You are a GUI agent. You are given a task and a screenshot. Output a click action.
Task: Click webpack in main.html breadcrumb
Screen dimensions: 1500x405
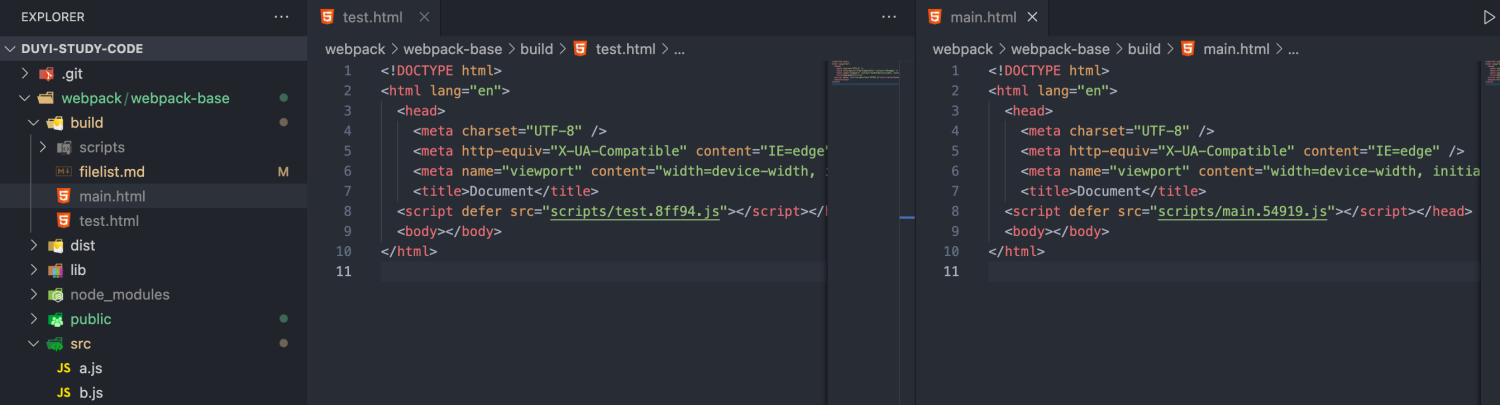click(x=963, y=49)
